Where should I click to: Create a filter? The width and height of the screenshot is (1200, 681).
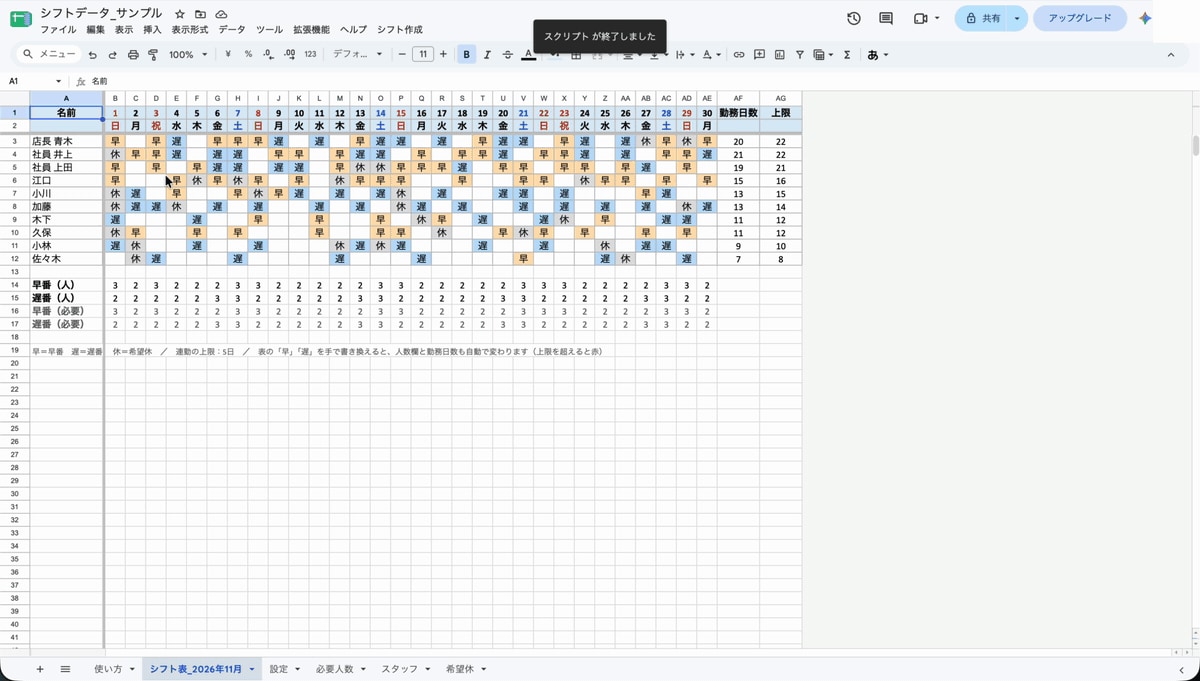click(x=800, y=55)
